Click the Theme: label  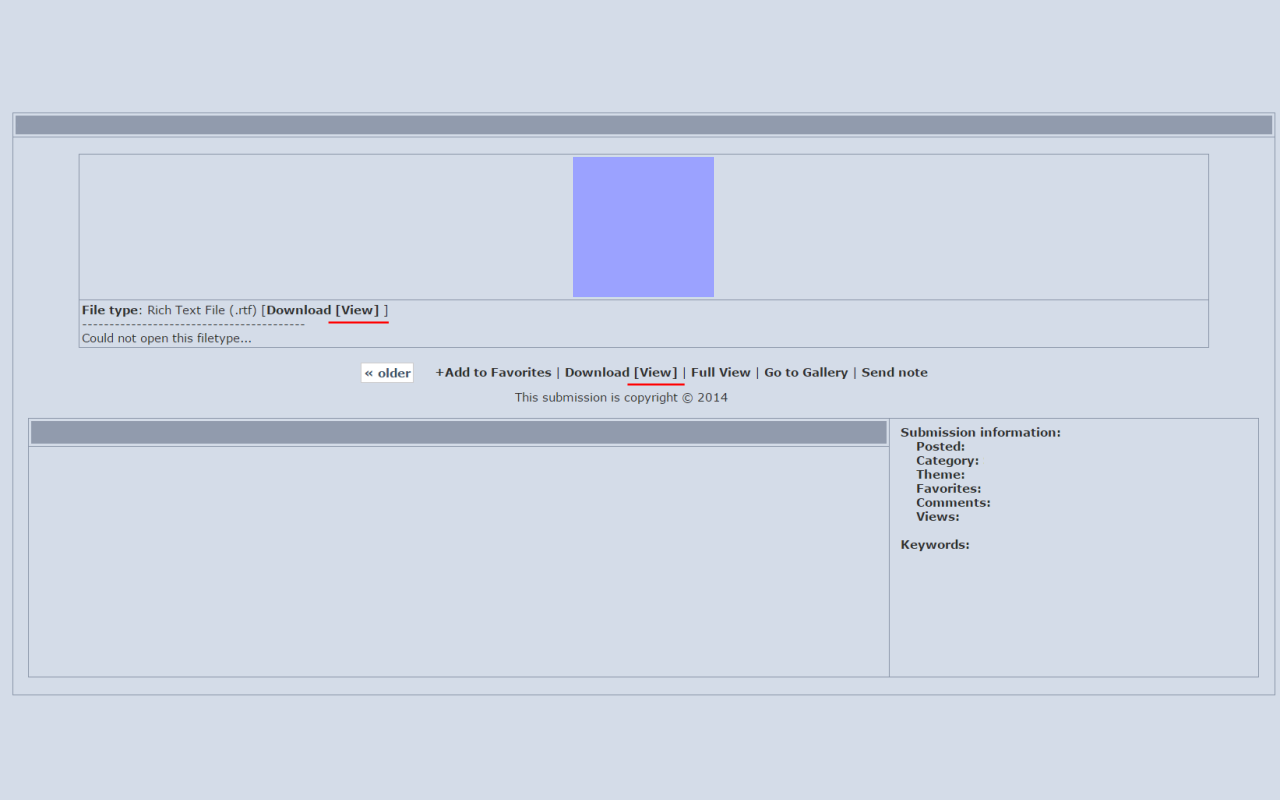[940, 474]
